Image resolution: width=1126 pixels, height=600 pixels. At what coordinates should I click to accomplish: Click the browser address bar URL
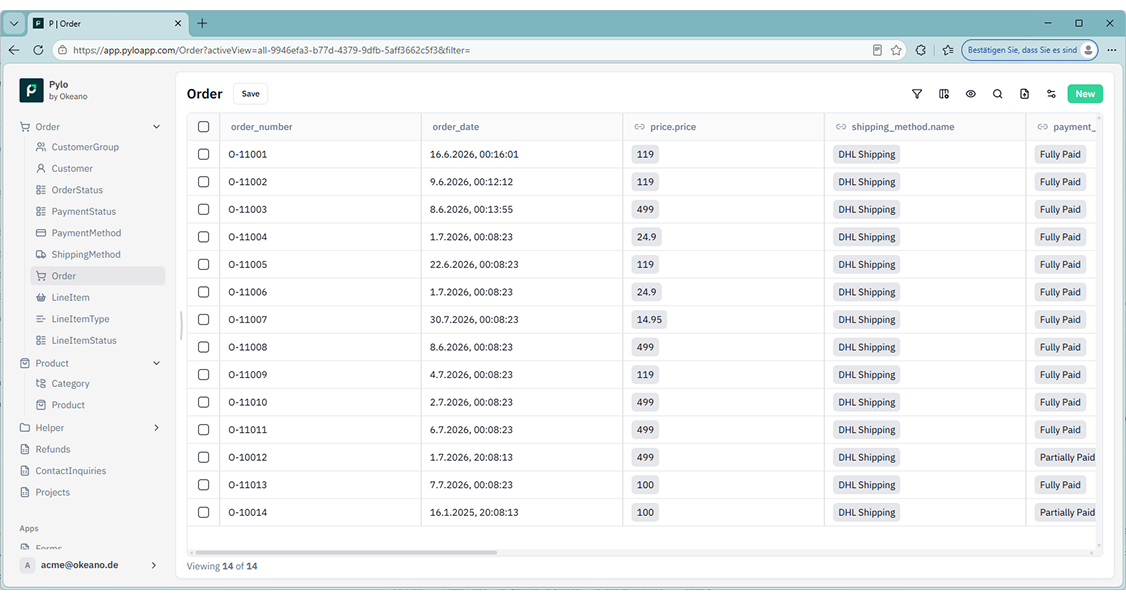click(x=271, y=50)
